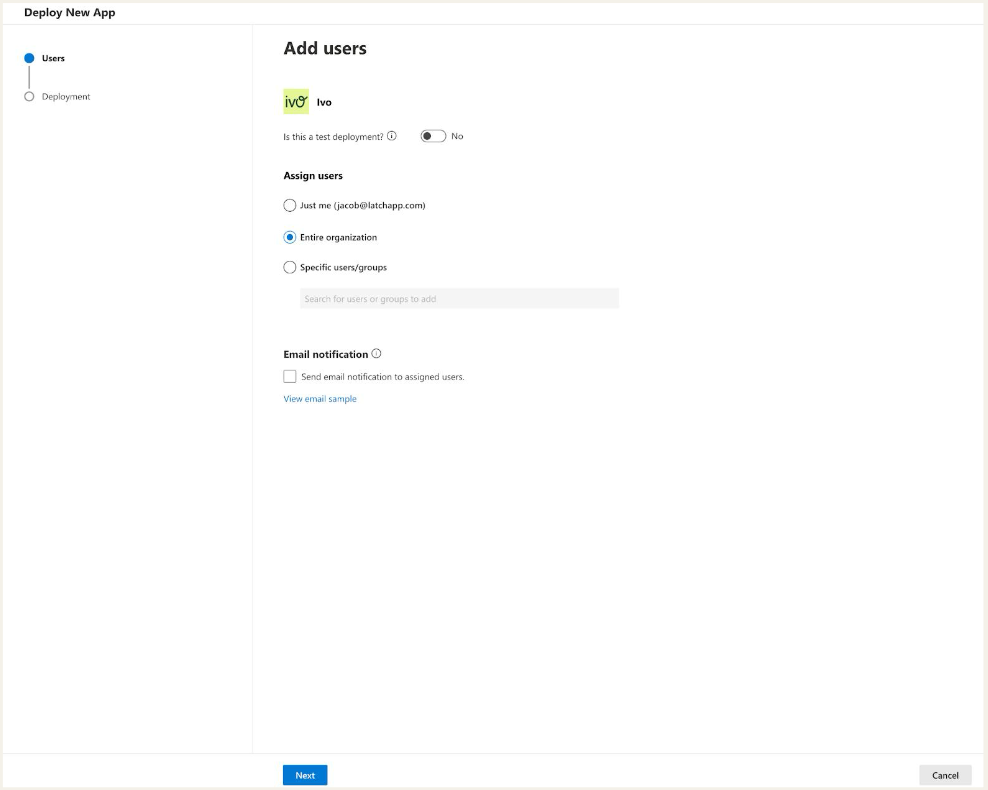Click the empty Deployment step circle

(x=29, y=97)
